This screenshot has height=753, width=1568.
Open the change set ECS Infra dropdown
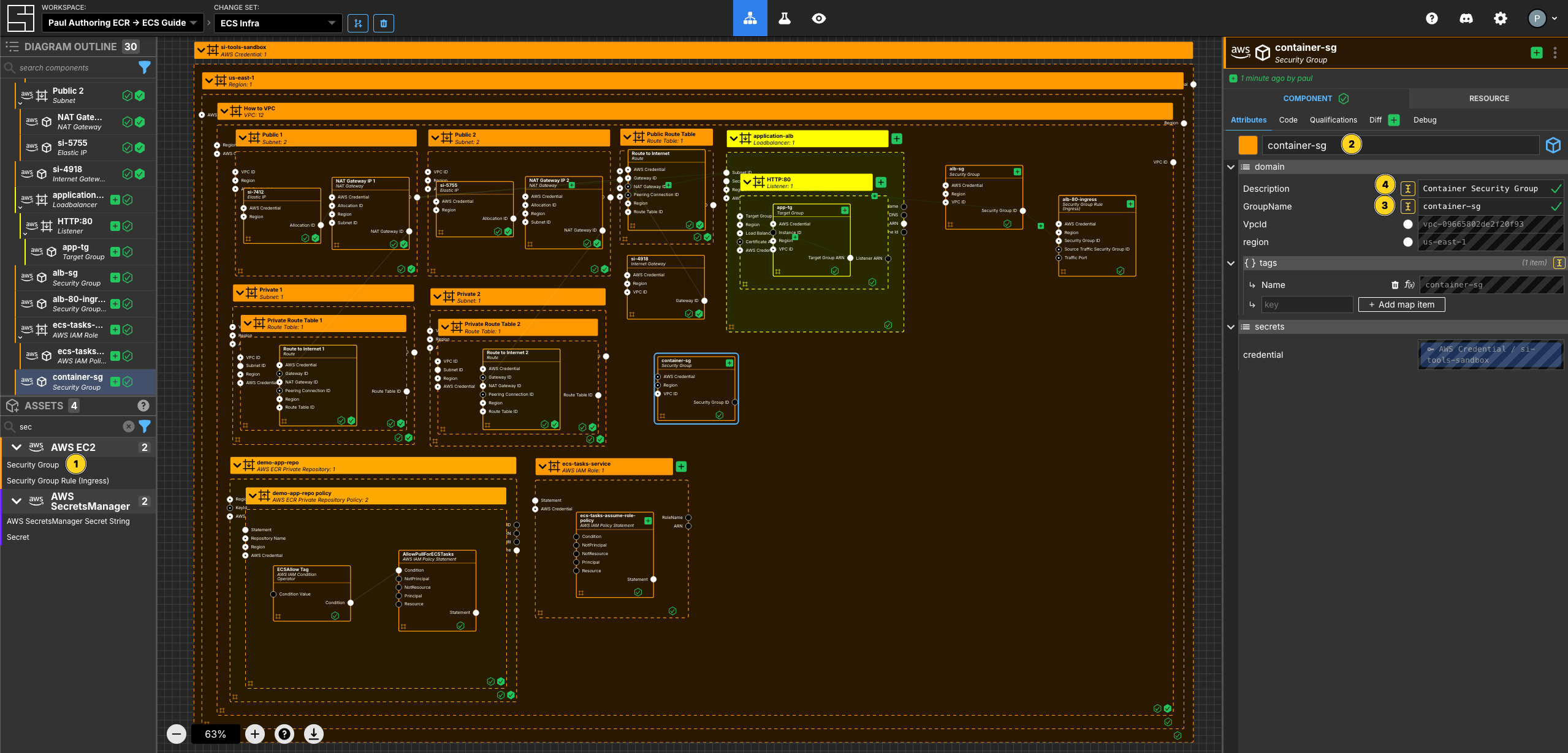tap(278, 23)
